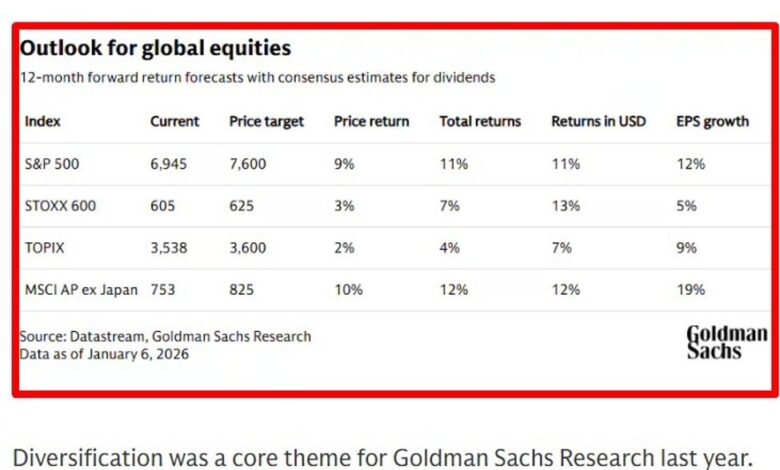The image size is (780, 470).
Task: Select the Index column header
Action: click(43, 121)
